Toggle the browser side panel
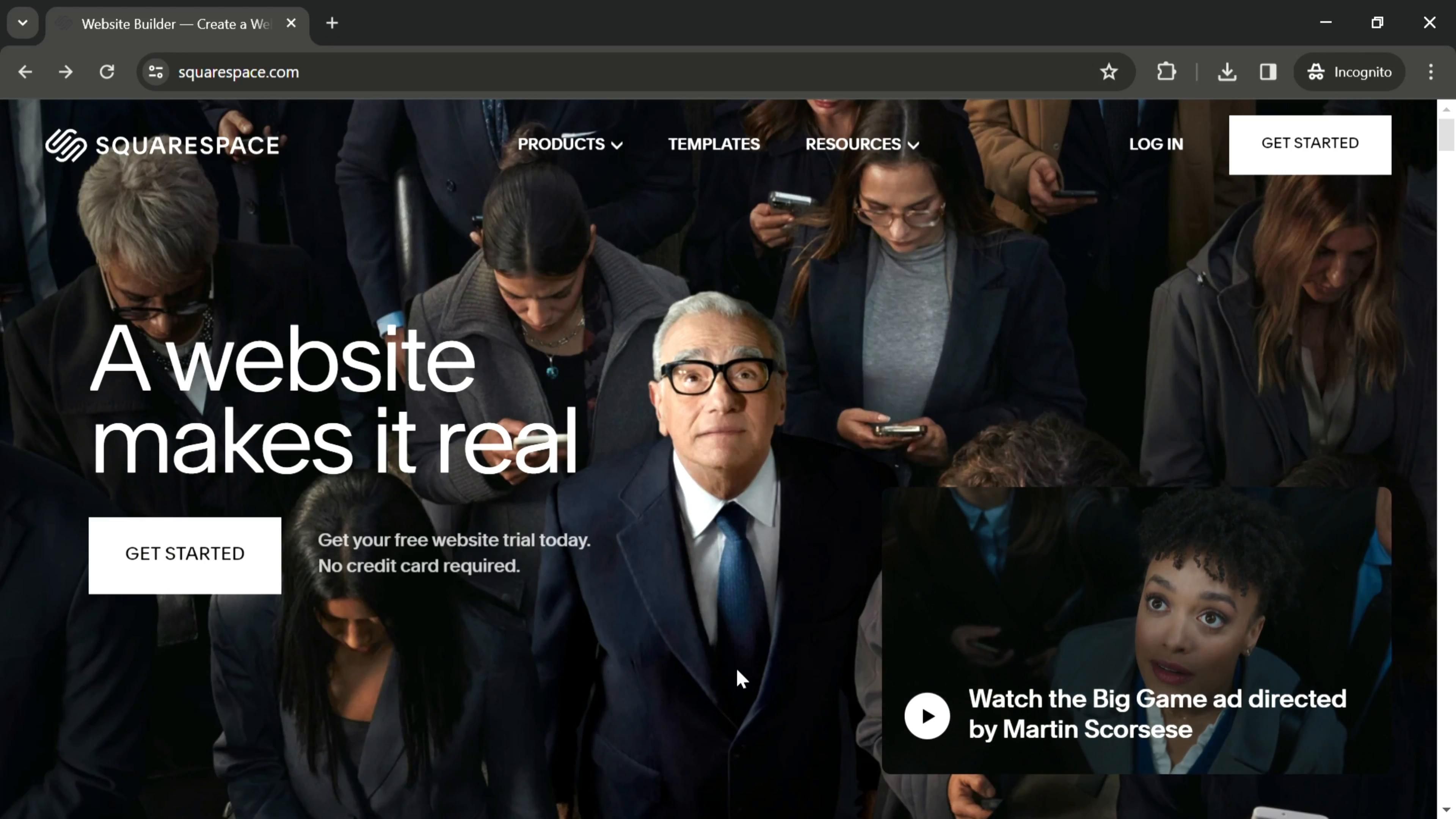 point(1268,72)
